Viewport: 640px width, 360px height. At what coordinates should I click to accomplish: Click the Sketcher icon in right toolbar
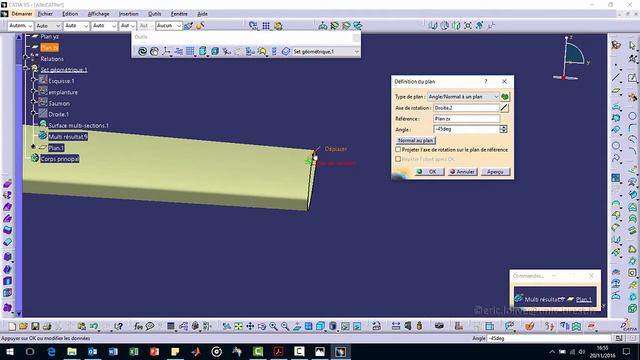(632, 78)
